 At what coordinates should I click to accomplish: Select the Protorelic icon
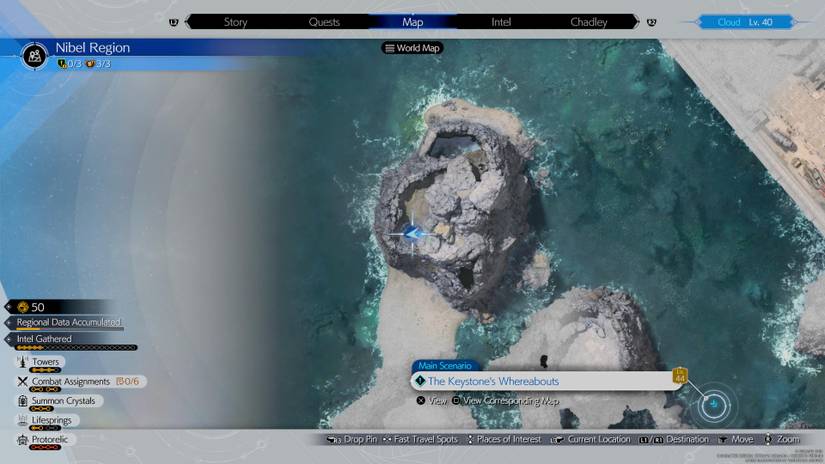click(22, 440)
